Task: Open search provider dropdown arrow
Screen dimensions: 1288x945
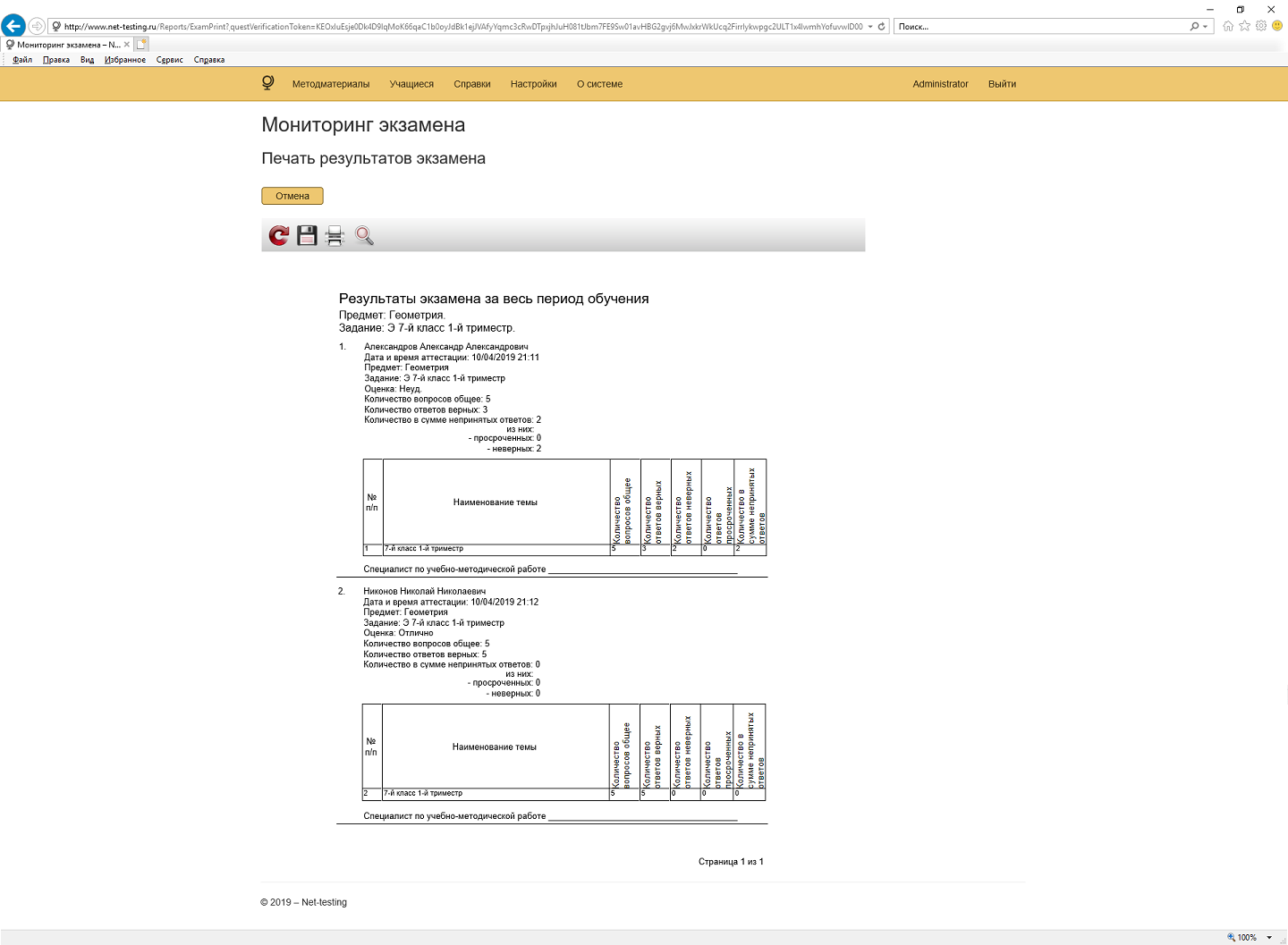Action: [1206, 27]
